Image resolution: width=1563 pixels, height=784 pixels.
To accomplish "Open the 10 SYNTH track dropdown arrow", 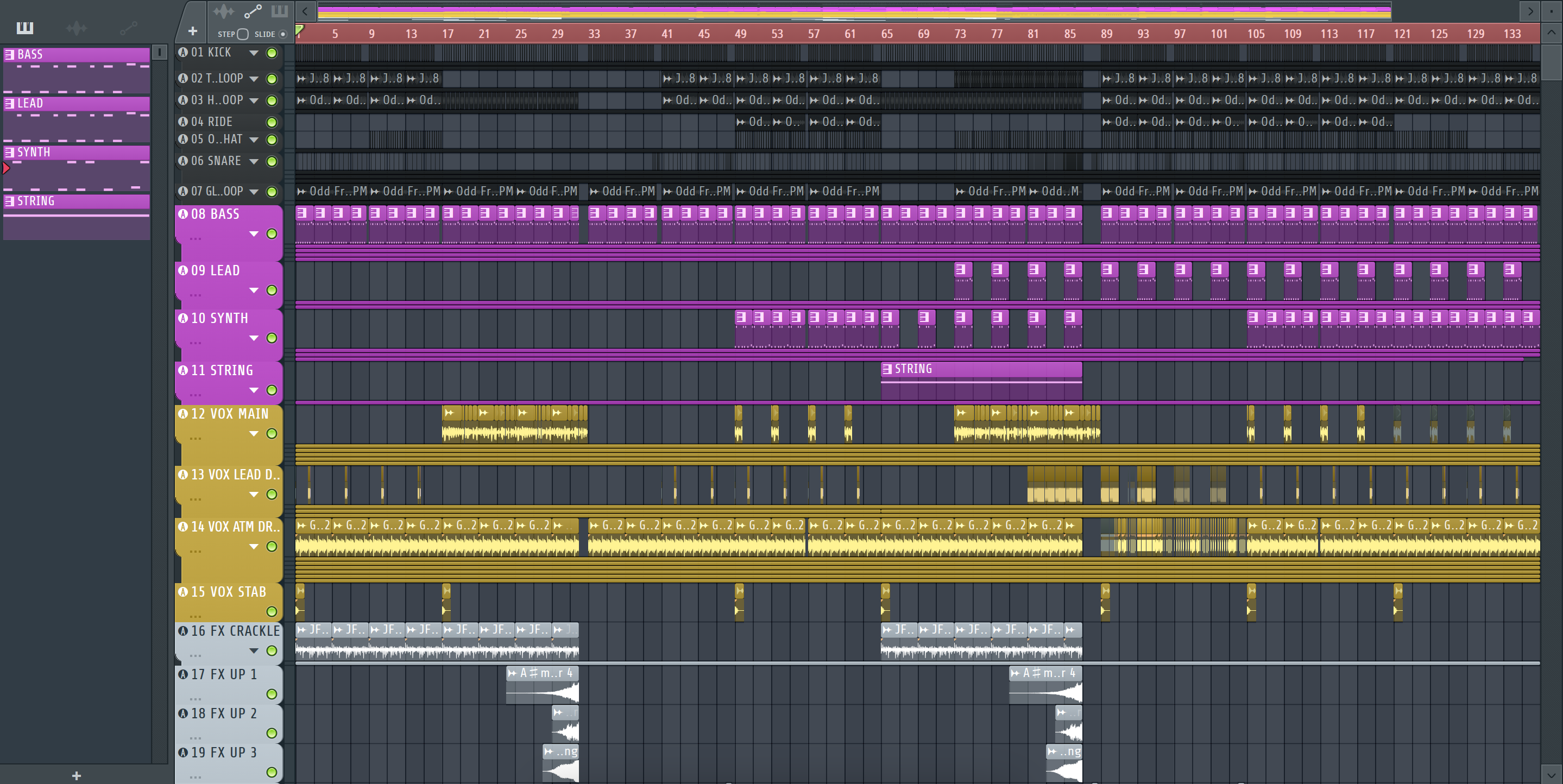I will tap(254, 338).
